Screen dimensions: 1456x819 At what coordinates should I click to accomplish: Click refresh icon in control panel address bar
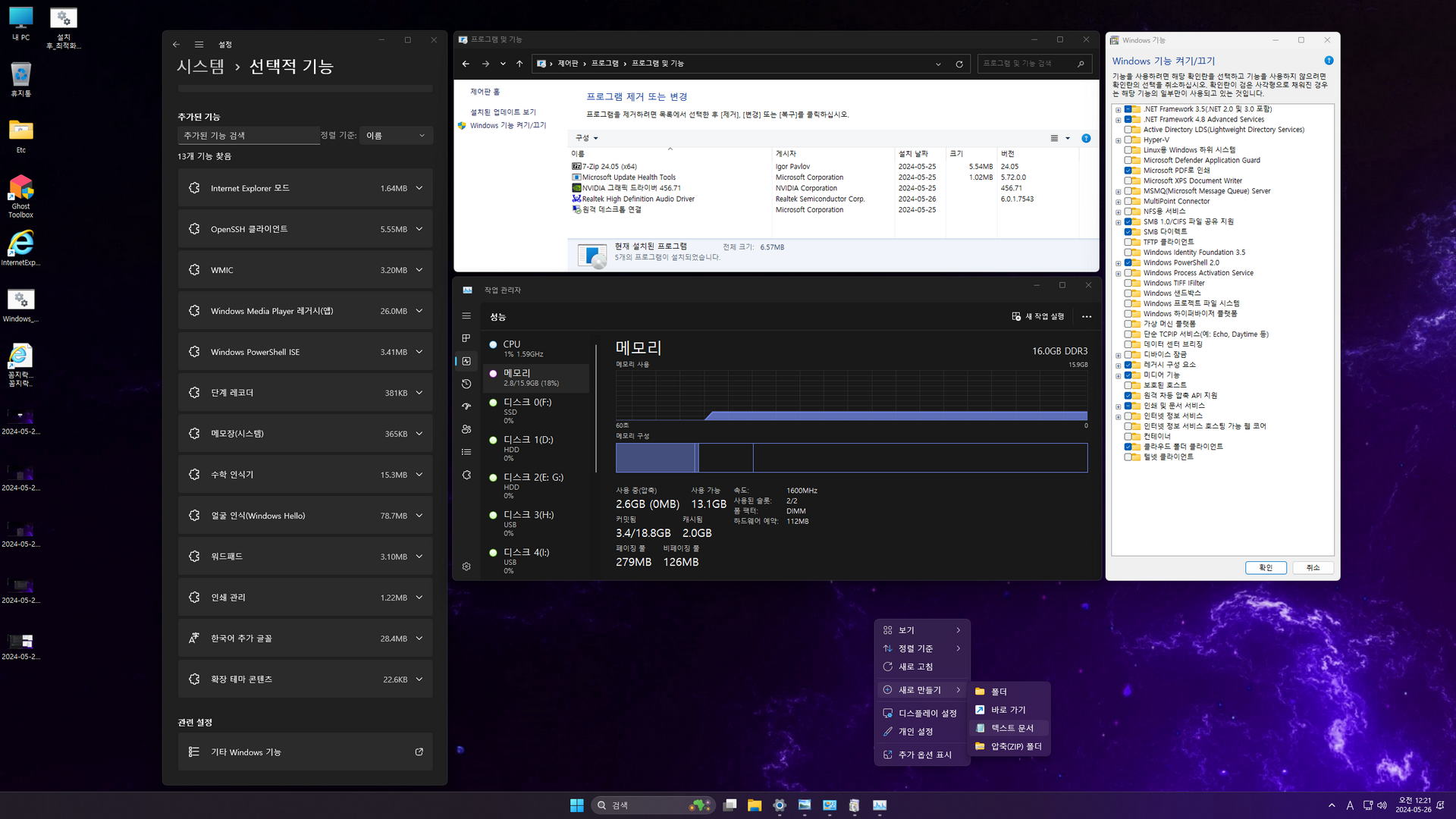959,64
